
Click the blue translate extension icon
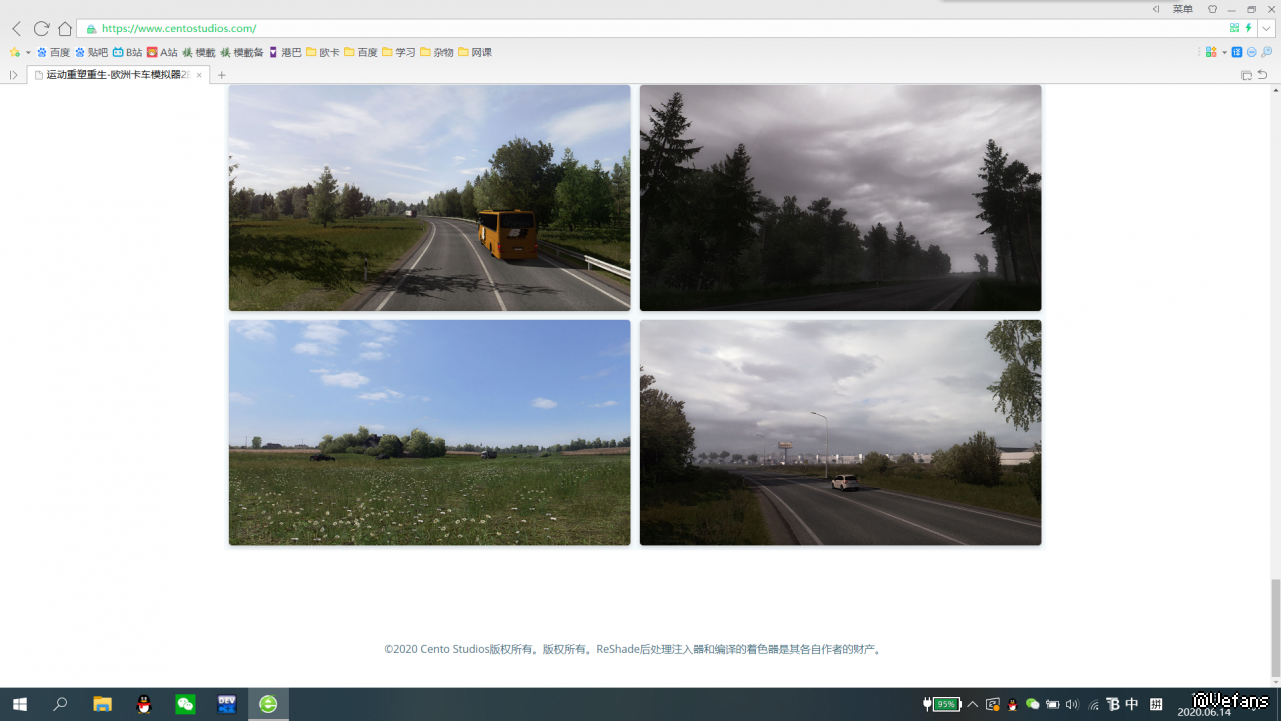(1237, 52)
